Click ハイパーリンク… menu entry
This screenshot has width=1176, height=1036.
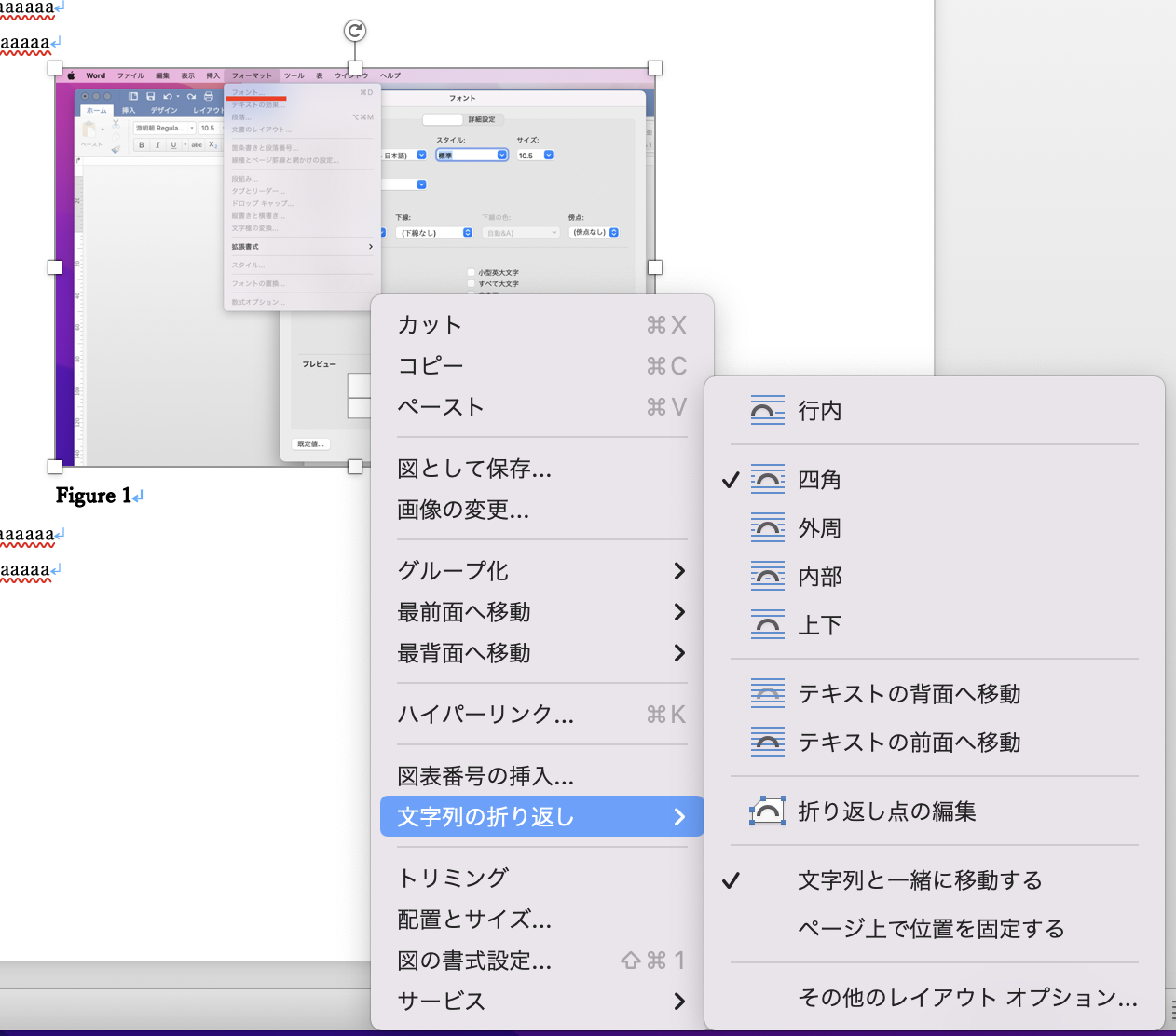point(542,715)
